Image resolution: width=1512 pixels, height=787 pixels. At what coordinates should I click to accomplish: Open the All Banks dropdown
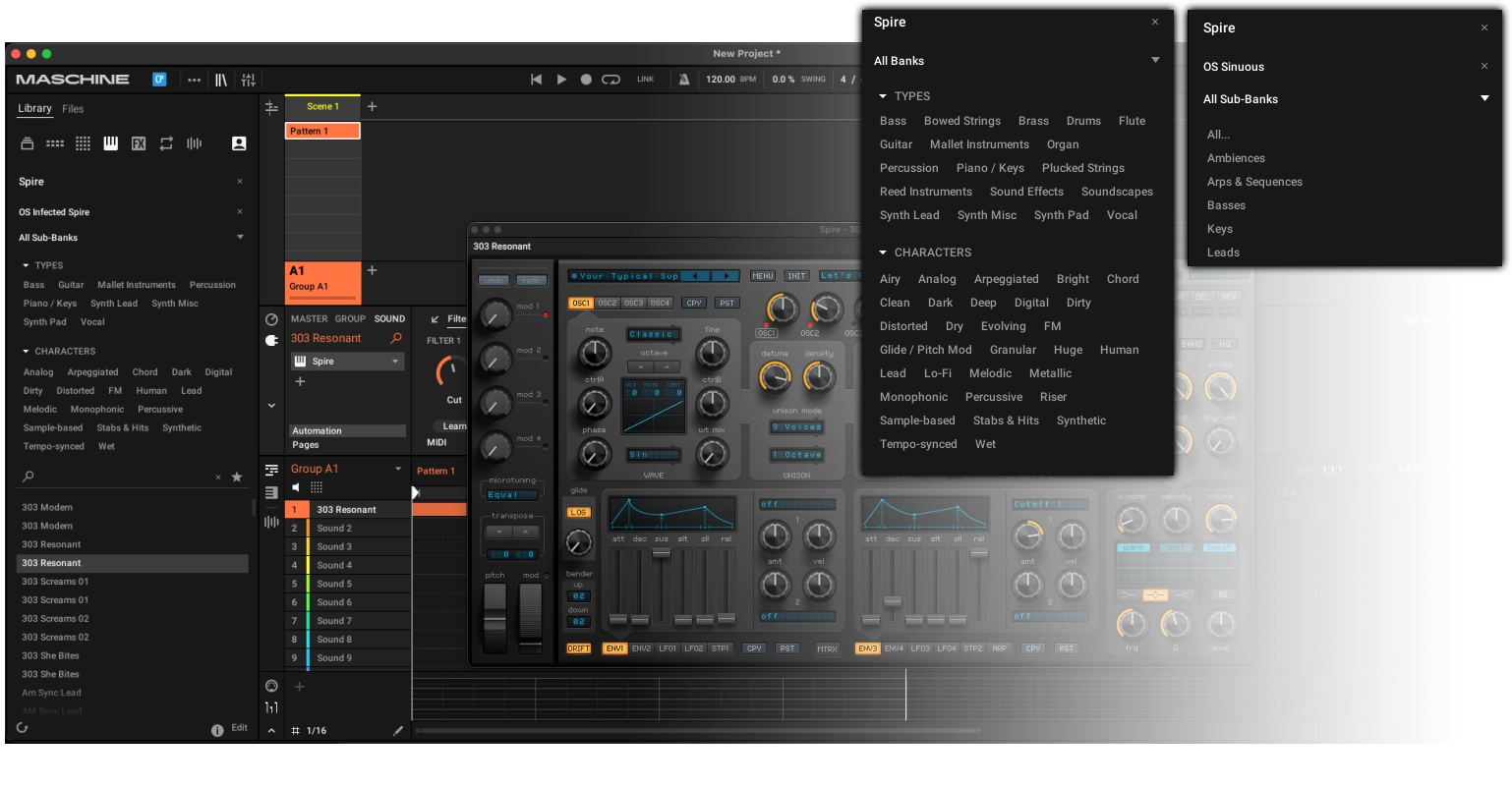coord(1155,61)
